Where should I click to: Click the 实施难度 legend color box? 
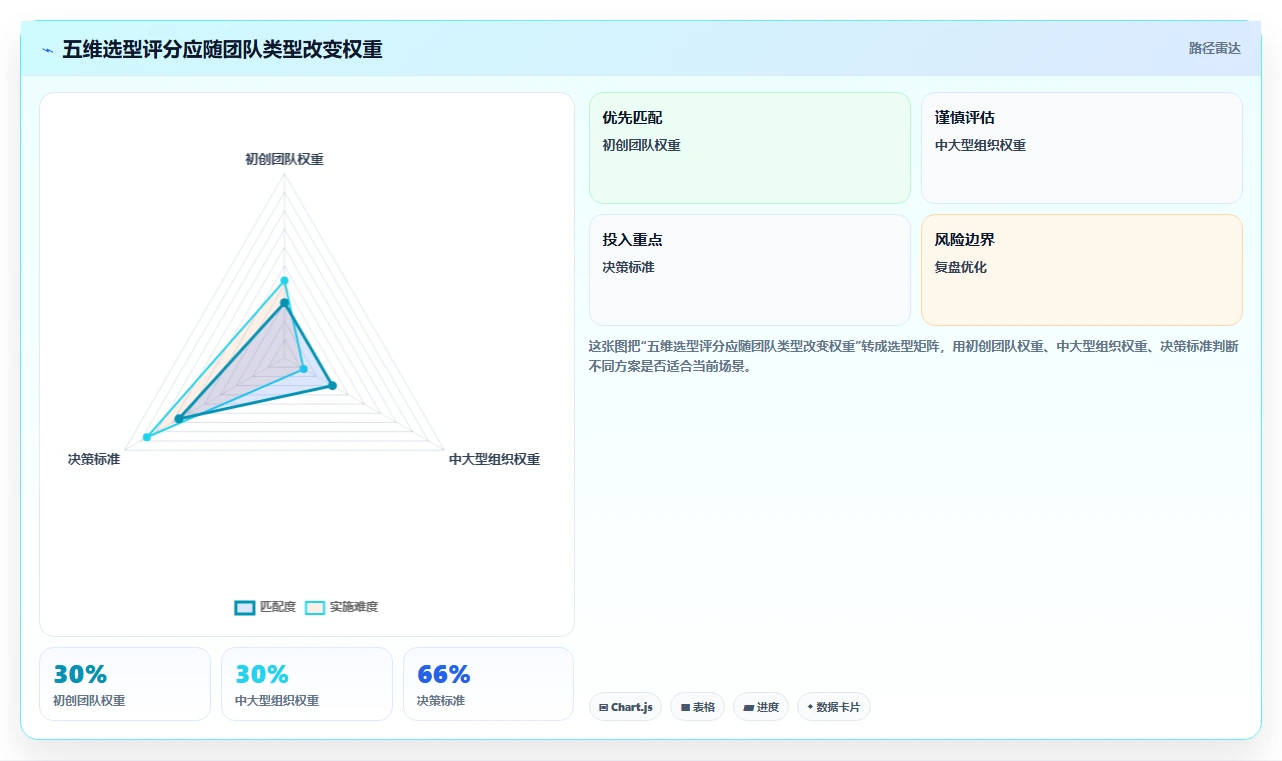click(315, 607)
